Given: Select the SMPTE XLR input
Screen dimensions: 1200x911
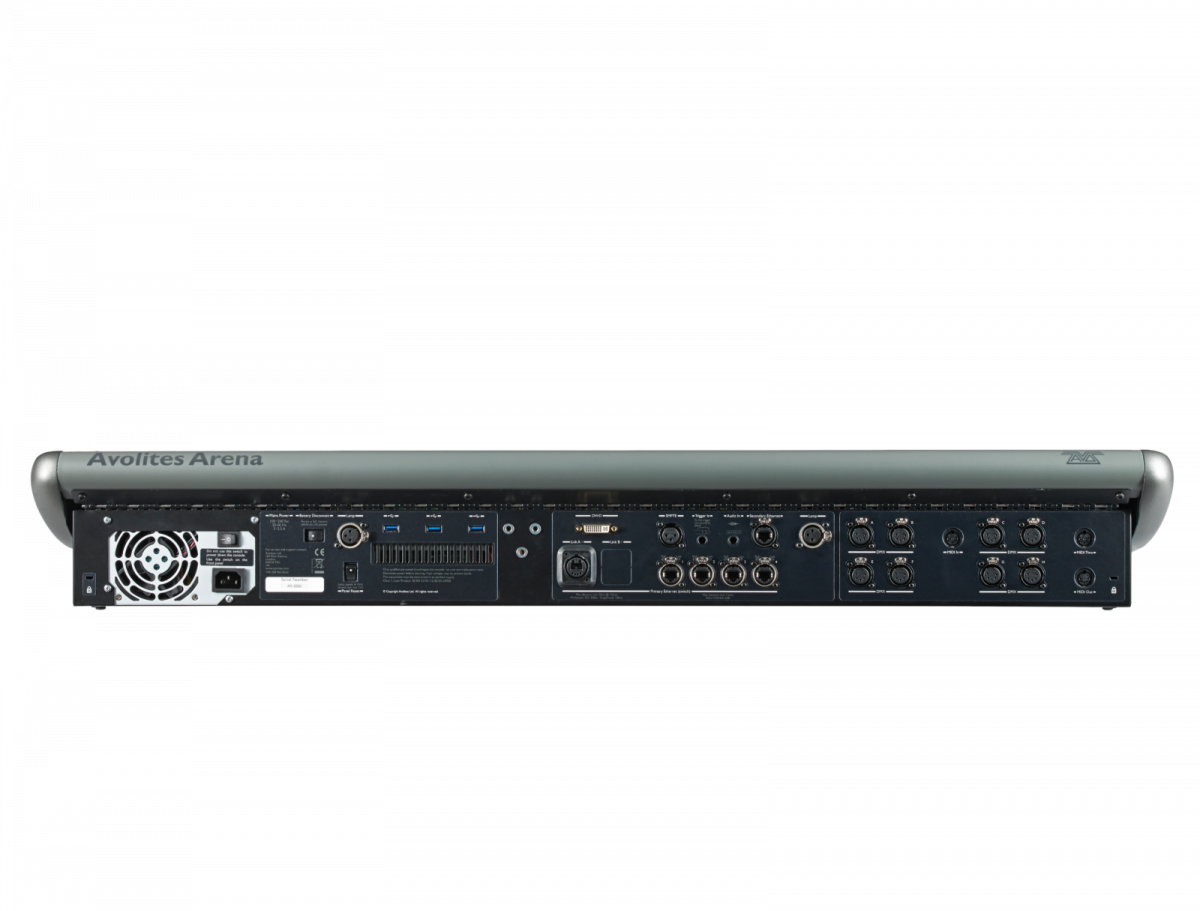Looking at the screenshot, I should point(671,535).
